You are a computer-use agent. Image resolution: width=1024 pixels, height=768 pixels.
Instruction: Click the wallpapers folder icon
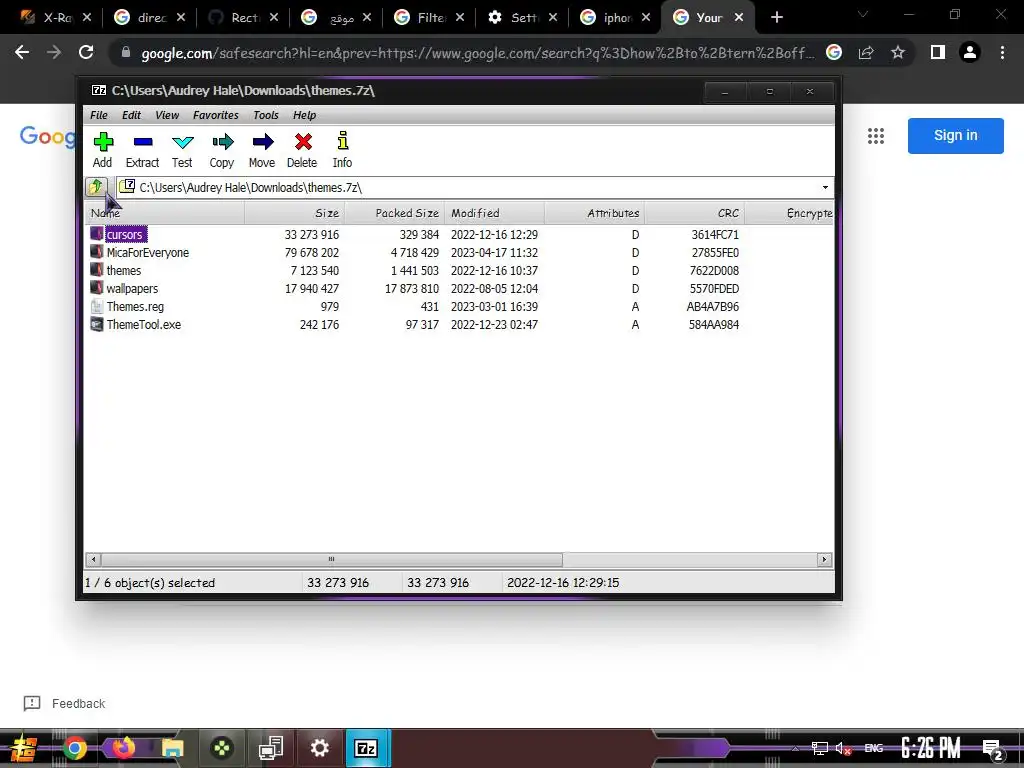click(97, 288)
